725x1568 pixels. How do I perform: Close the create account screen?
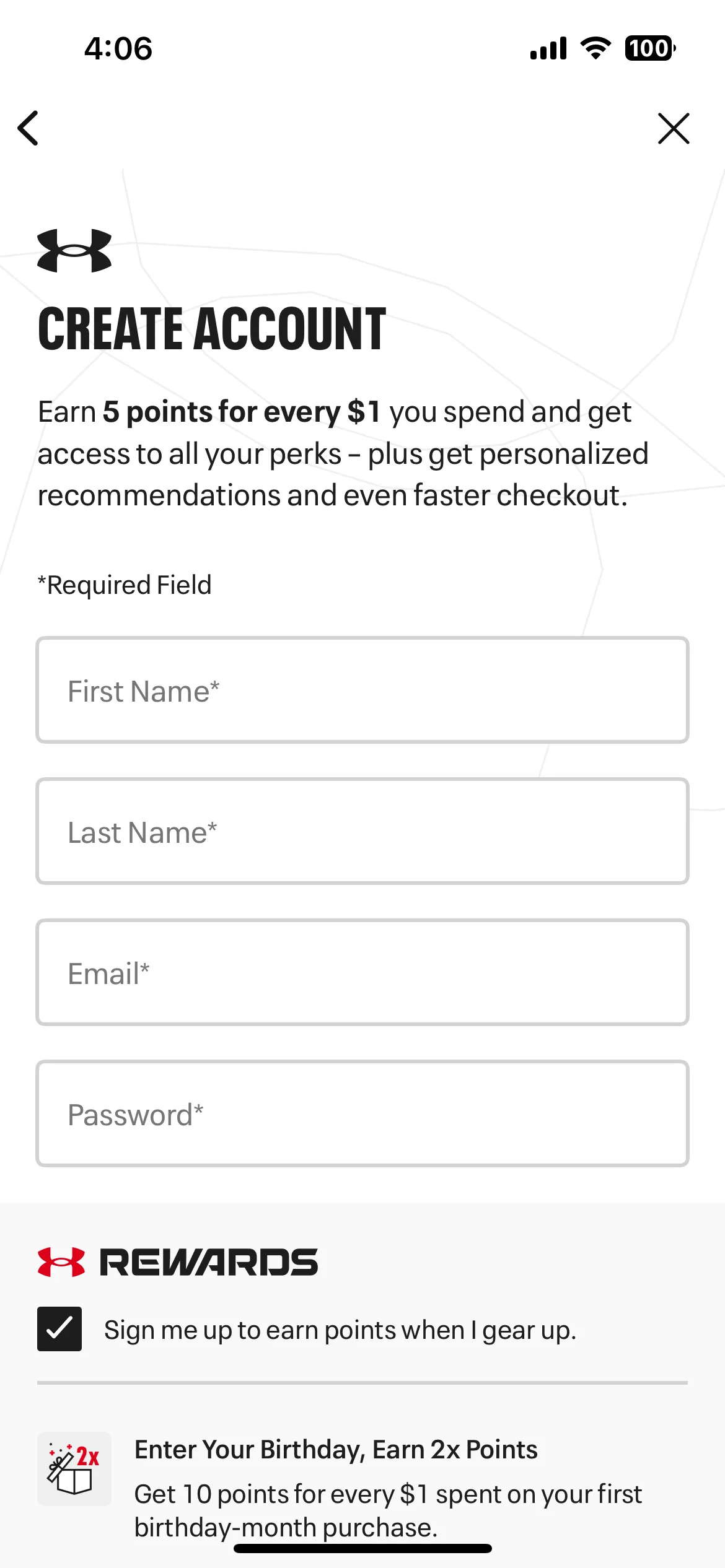(674, 128)
